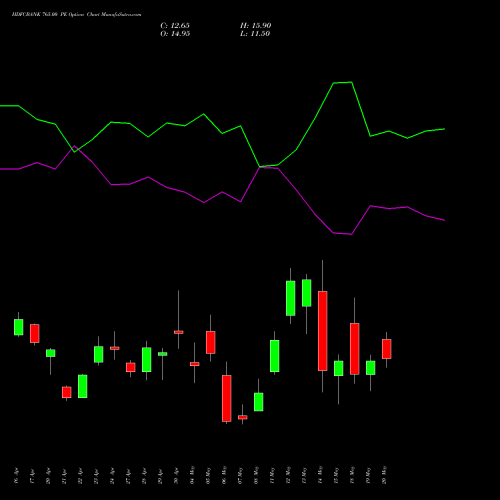Click the red candle for 18 May

pyautogui.click(x=355, y=349)
